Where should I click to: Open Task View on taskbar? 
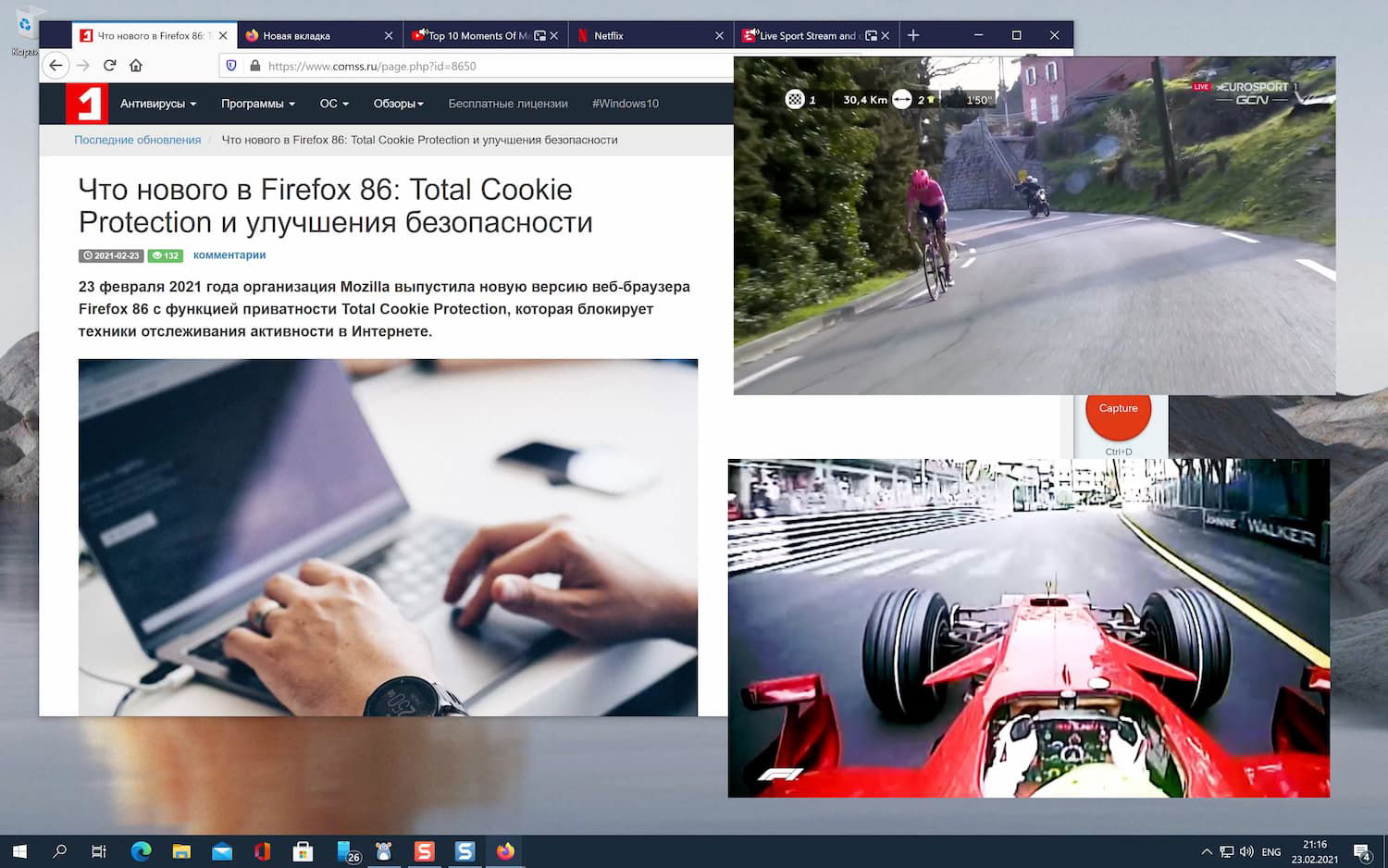[x=99, y=851]
